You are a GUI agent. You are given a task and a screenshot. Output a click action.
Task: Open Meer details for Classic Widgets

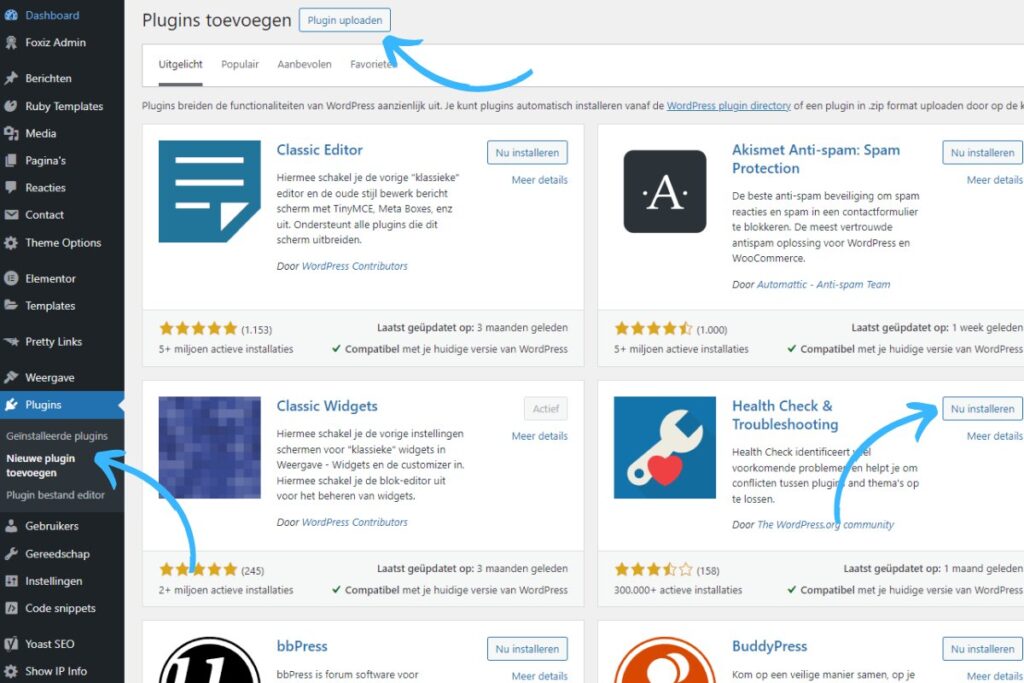(x=539, y=436)
